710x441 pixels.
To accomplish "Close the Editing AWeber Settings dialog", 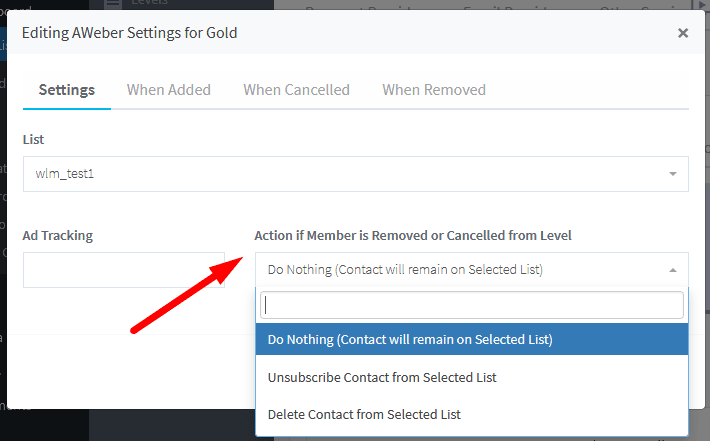I will coord(683,33).
